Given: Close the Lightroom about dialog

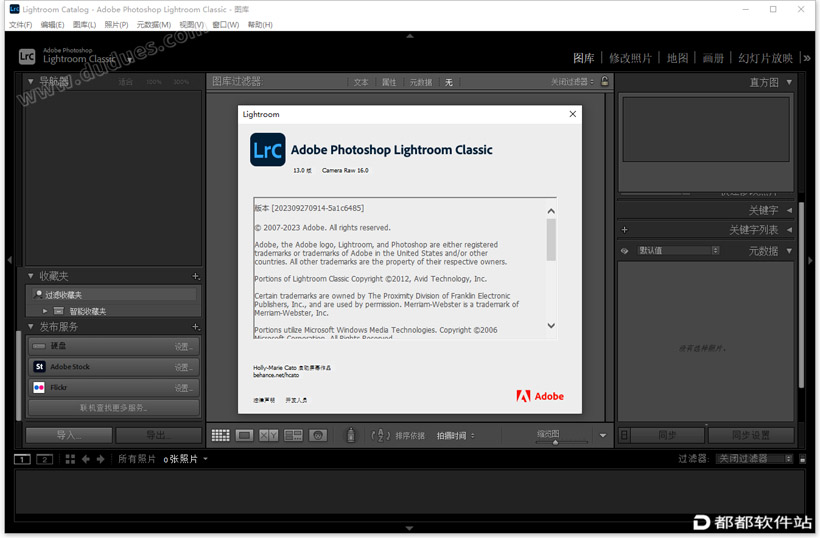Looking at the screenshot, I should 573,114.
